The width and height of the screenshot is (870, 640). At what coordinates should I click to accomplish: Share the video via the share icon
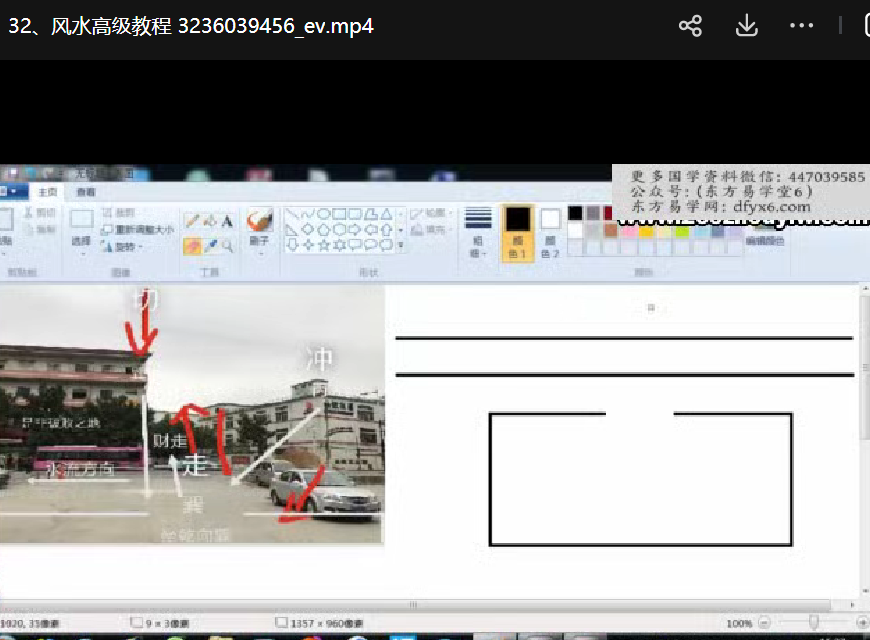(x=690, y=26)
